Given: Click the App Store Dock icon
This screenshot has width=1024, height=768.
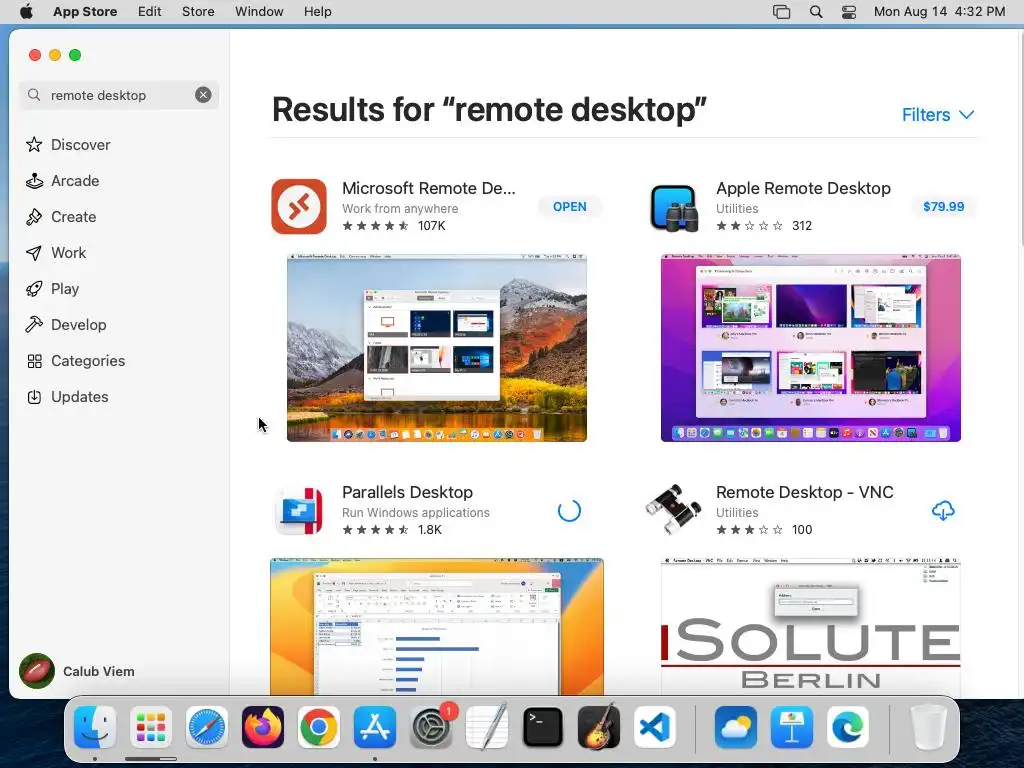Looking at the screenshot, I should (x=375, y=727).
